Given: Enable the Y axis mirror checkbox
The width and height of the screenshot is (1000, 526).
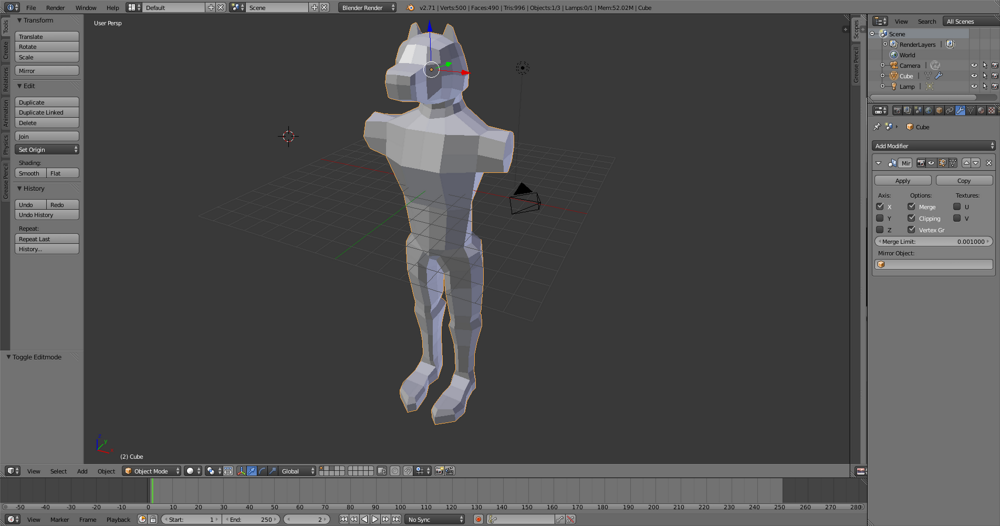Looking at the screenshot, I should coord(880,218).
